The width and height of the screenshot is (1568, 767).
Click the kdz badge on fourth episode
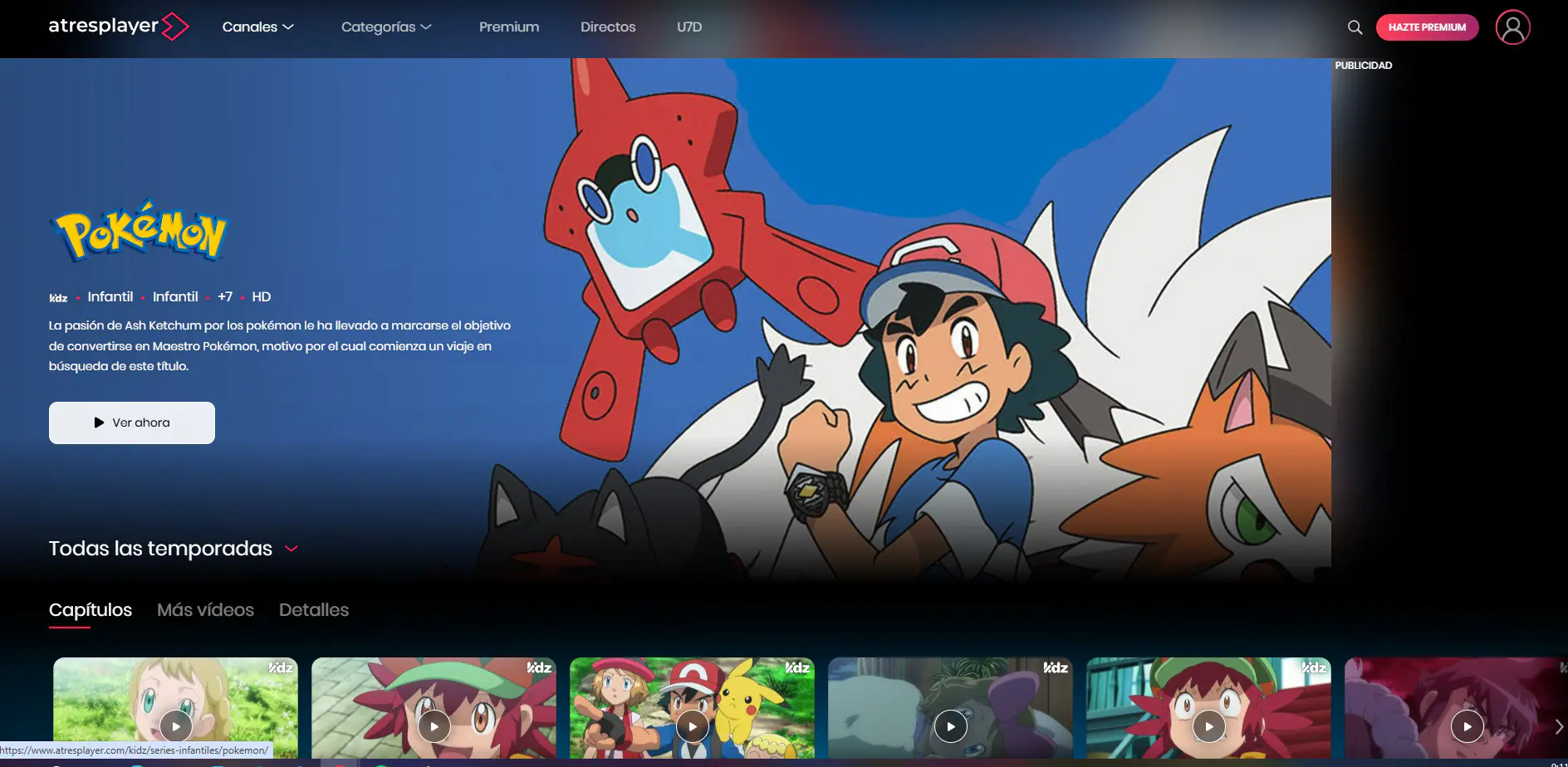pos(1056,667)
